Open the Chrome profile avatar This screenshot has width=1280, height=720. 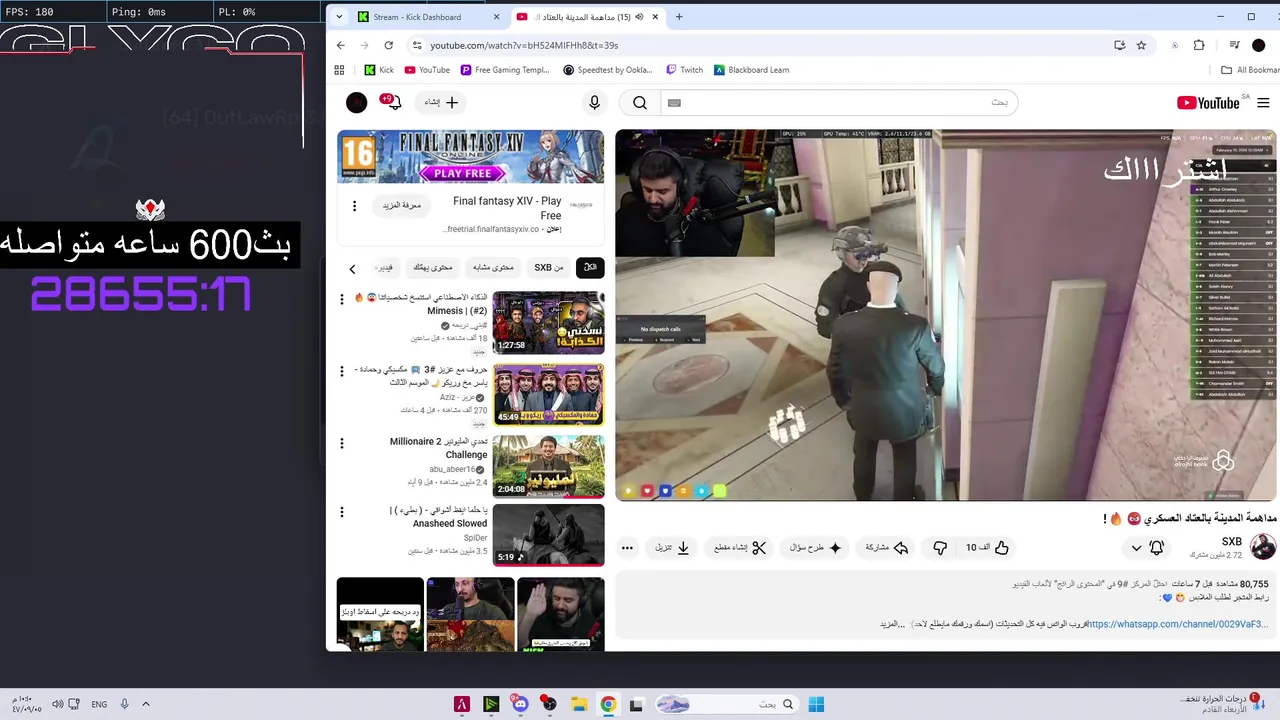pos(1259,45)
